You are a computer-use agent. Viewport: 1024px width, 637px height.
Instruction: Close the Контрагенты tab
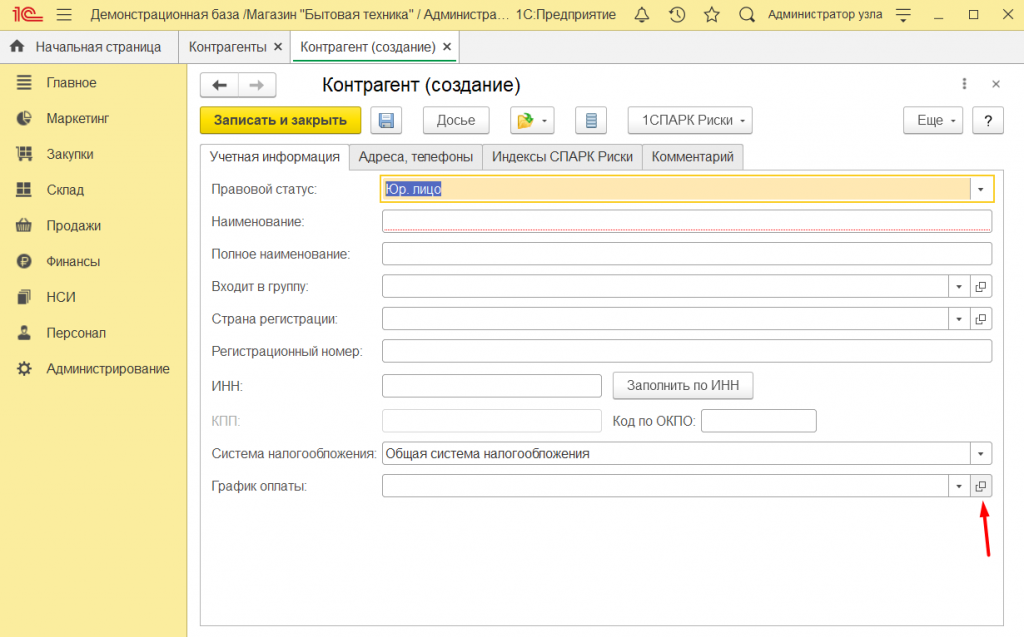tap(278, 47)
